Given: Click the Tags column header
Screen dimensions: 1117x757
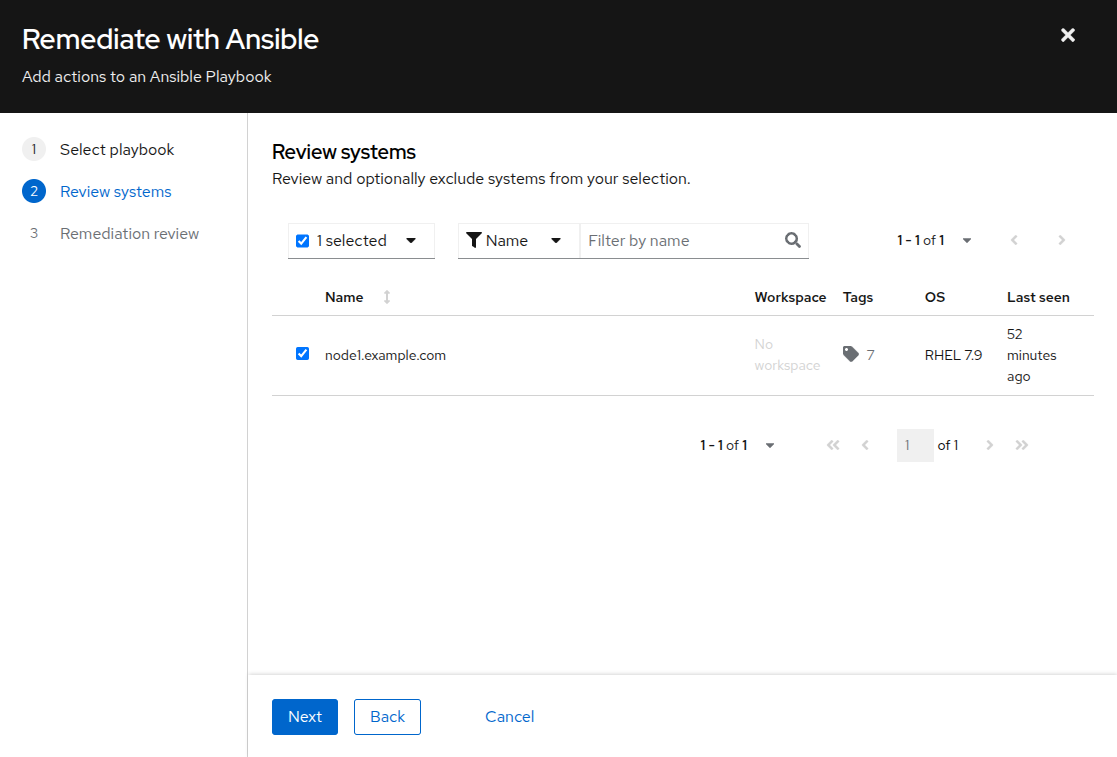Looking at the screenshot, I should pos(858,297).
